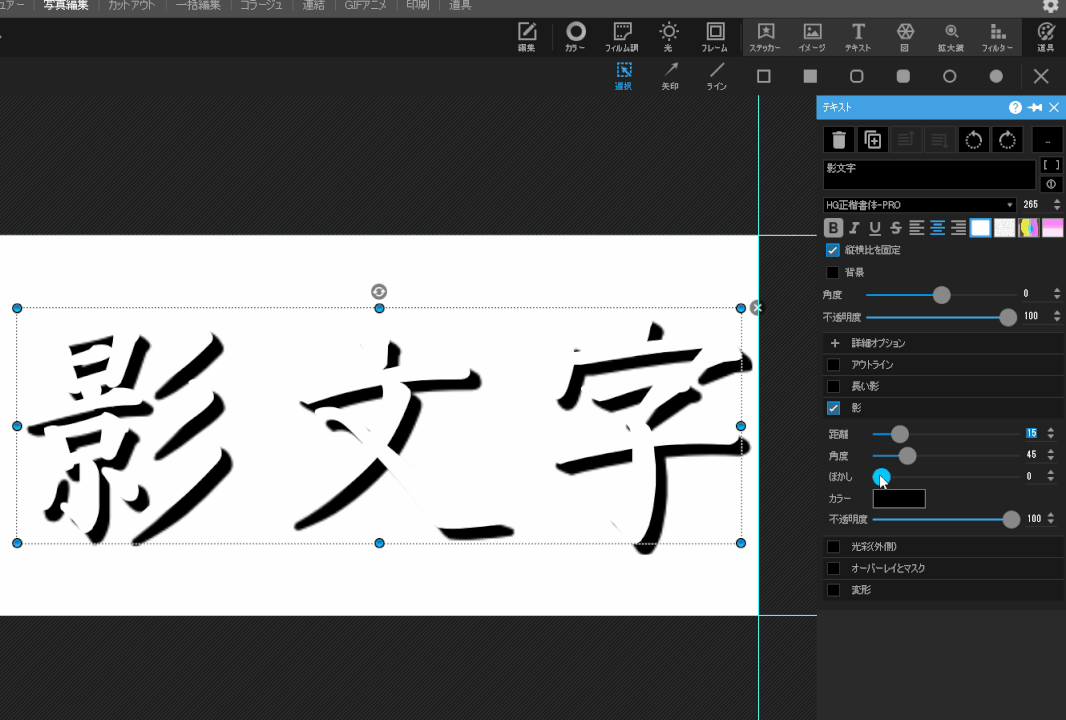Open settings gear at top right
The height and width of the screenshot is (720, 1066).
pyautogui.click(x=1050, y=6)
